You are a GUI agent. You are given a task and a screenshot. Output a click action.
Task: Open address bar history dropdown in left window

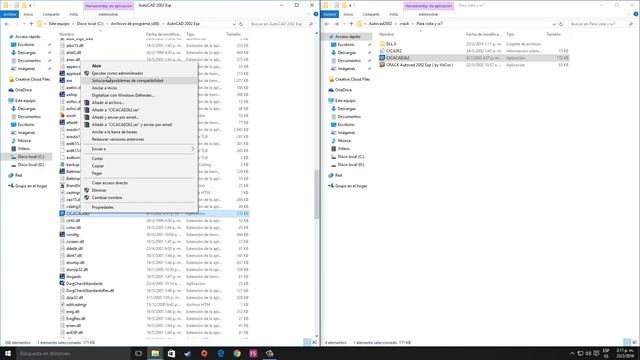(234, 24)
